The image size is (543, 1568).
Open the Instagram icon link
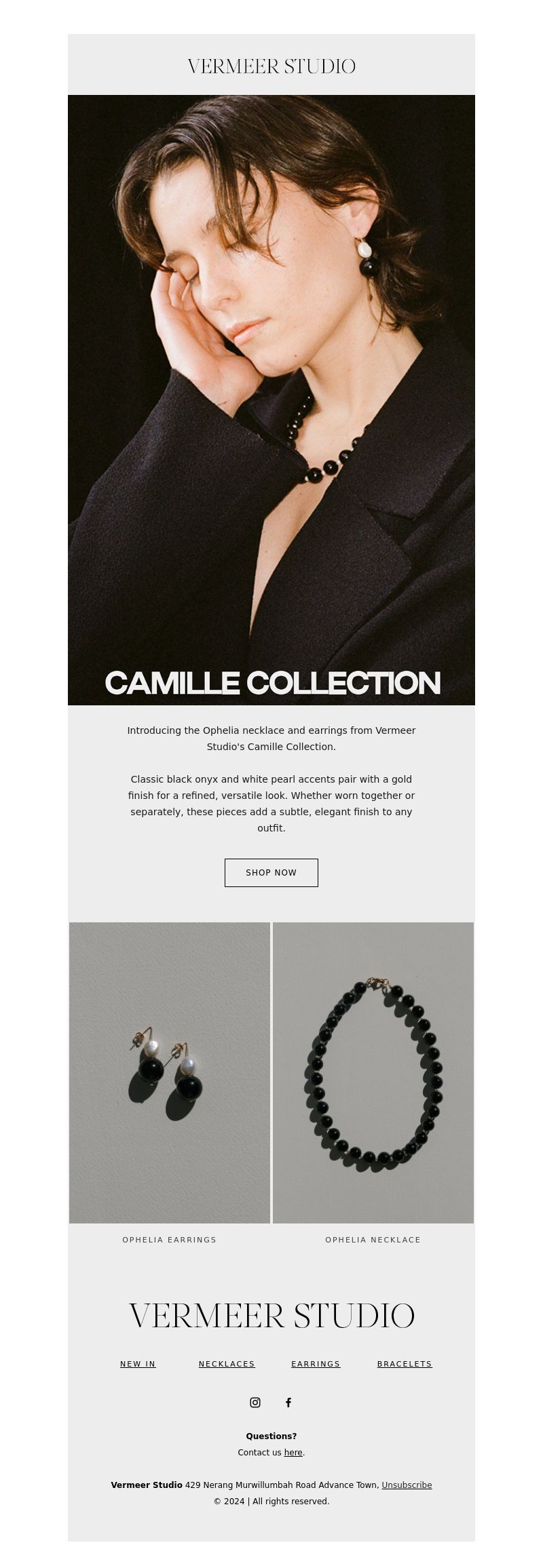click(255, 1403)
